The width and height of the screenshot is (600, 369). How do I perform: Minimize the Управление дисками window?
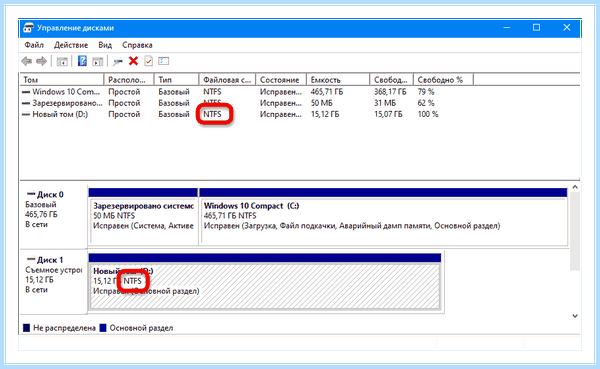point(507,28)
